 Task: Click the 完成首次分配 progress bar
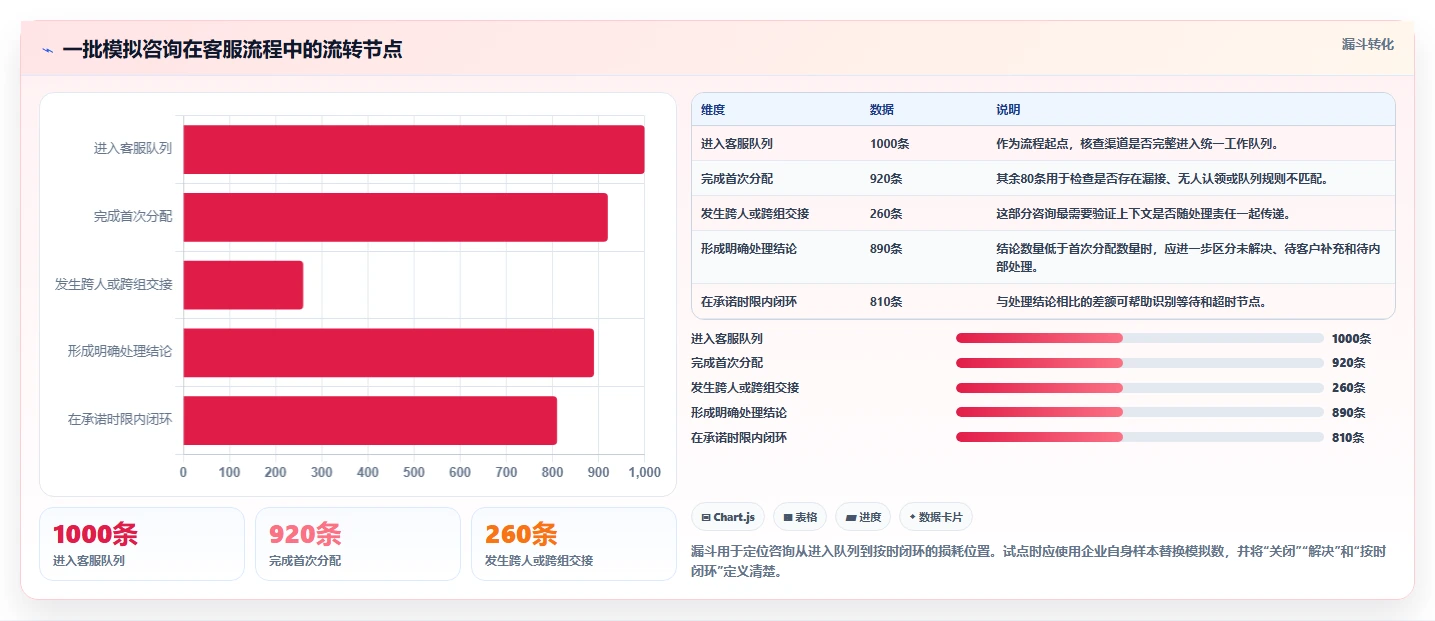click(1140, 363)
